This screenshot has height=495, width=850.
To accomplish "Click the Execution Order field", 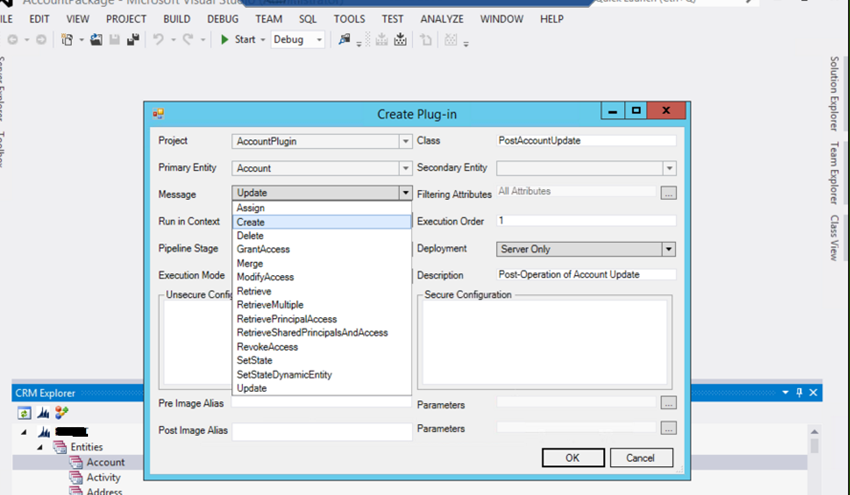I will point(586,221).
